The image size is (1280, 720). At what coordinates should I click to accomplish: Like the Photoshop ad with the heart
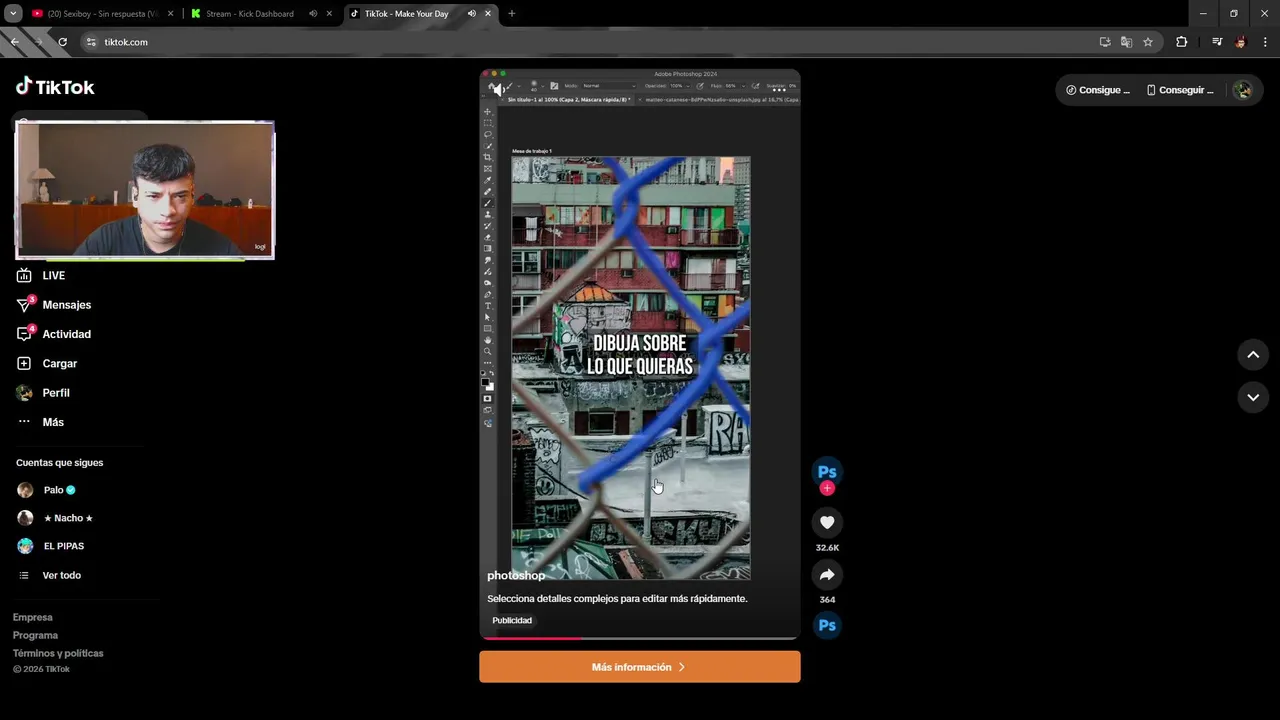(x=827, y=522)
